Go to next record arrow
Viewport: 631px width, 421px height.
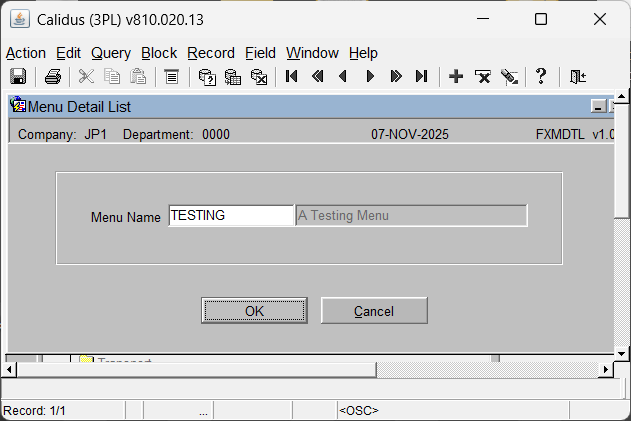[370, 76]
